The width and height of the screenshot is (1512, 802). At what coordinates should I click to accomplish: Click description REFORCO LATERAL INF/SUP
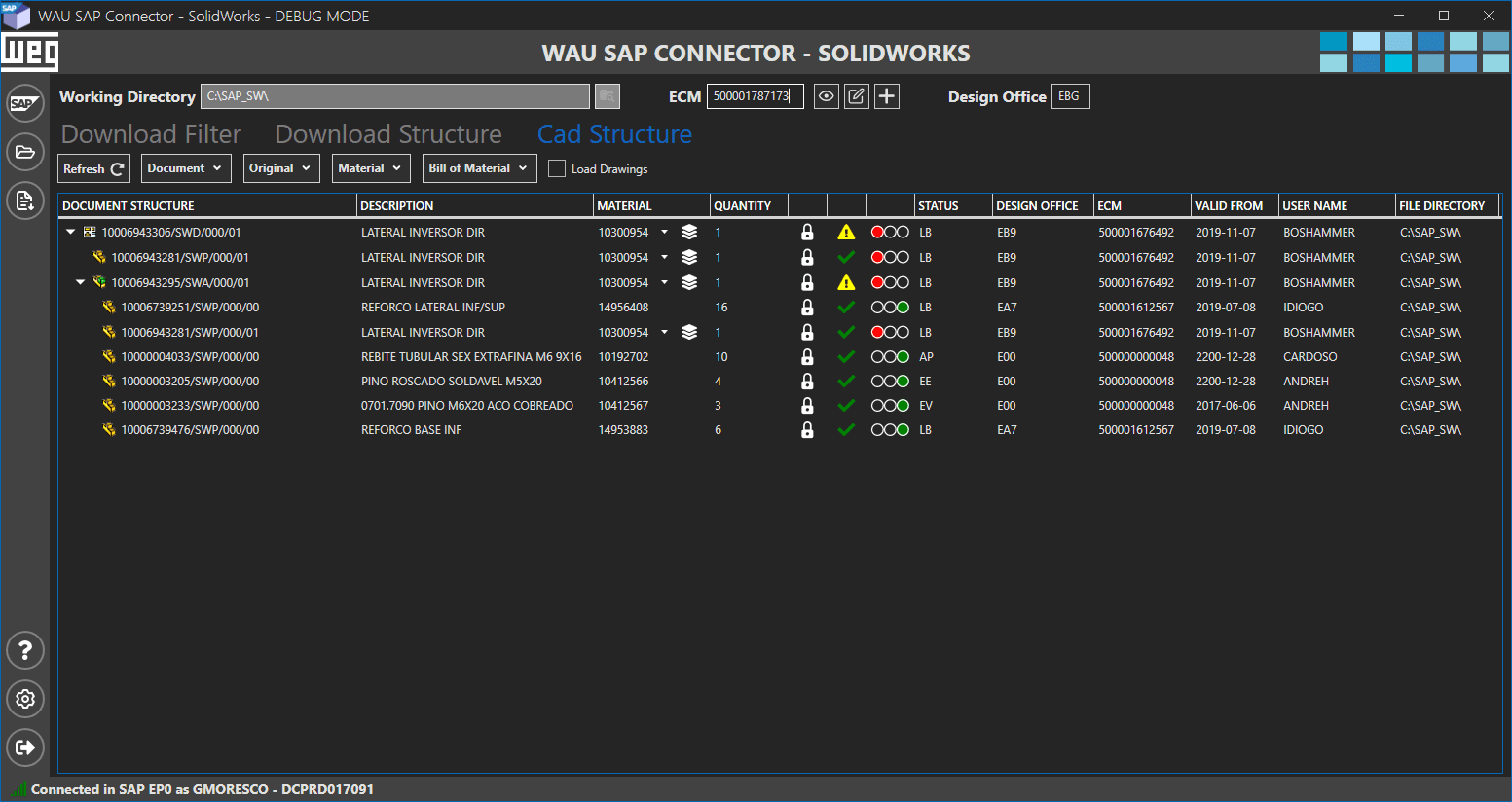(433, 307)
